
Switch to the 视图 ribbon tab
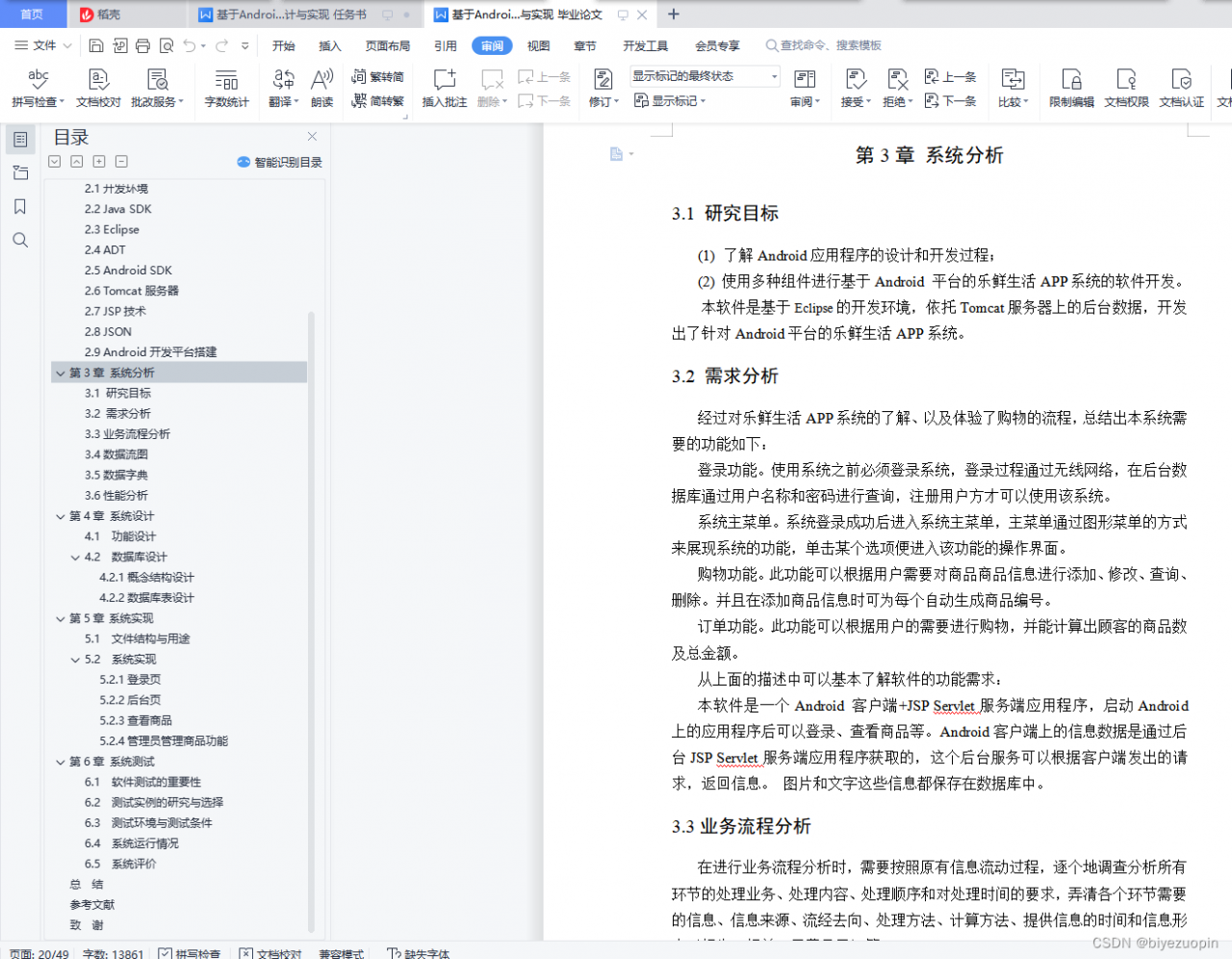[x=538, y=45]
